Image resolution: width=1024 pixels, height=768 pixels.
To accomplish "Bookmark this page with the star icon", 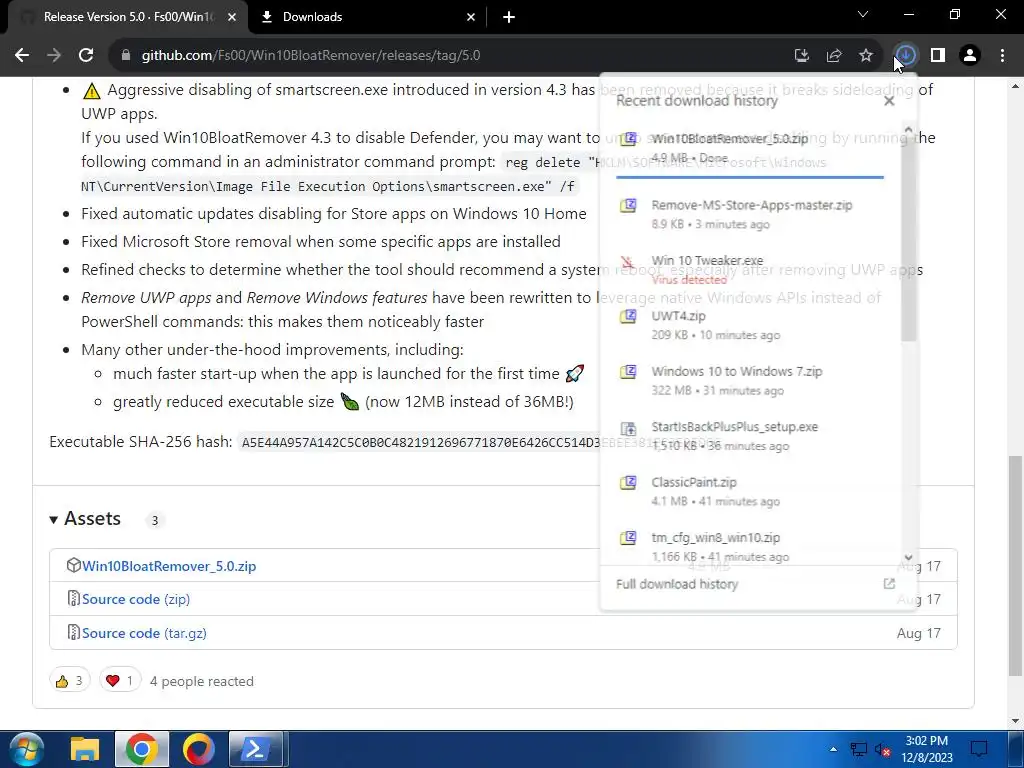I will tap(865, 56).
